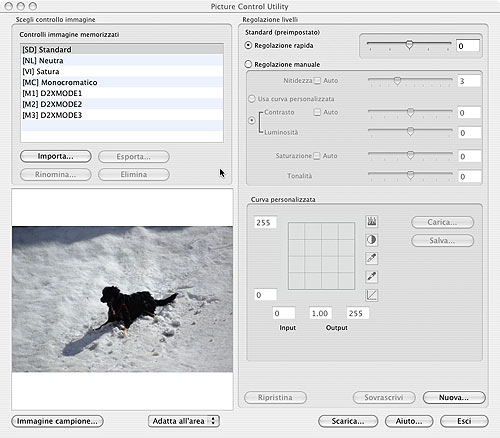Image resolution: width=500 pixels, height=438 pixels.
Task: Click the dog in snow preview image
Action: (122, 299)
